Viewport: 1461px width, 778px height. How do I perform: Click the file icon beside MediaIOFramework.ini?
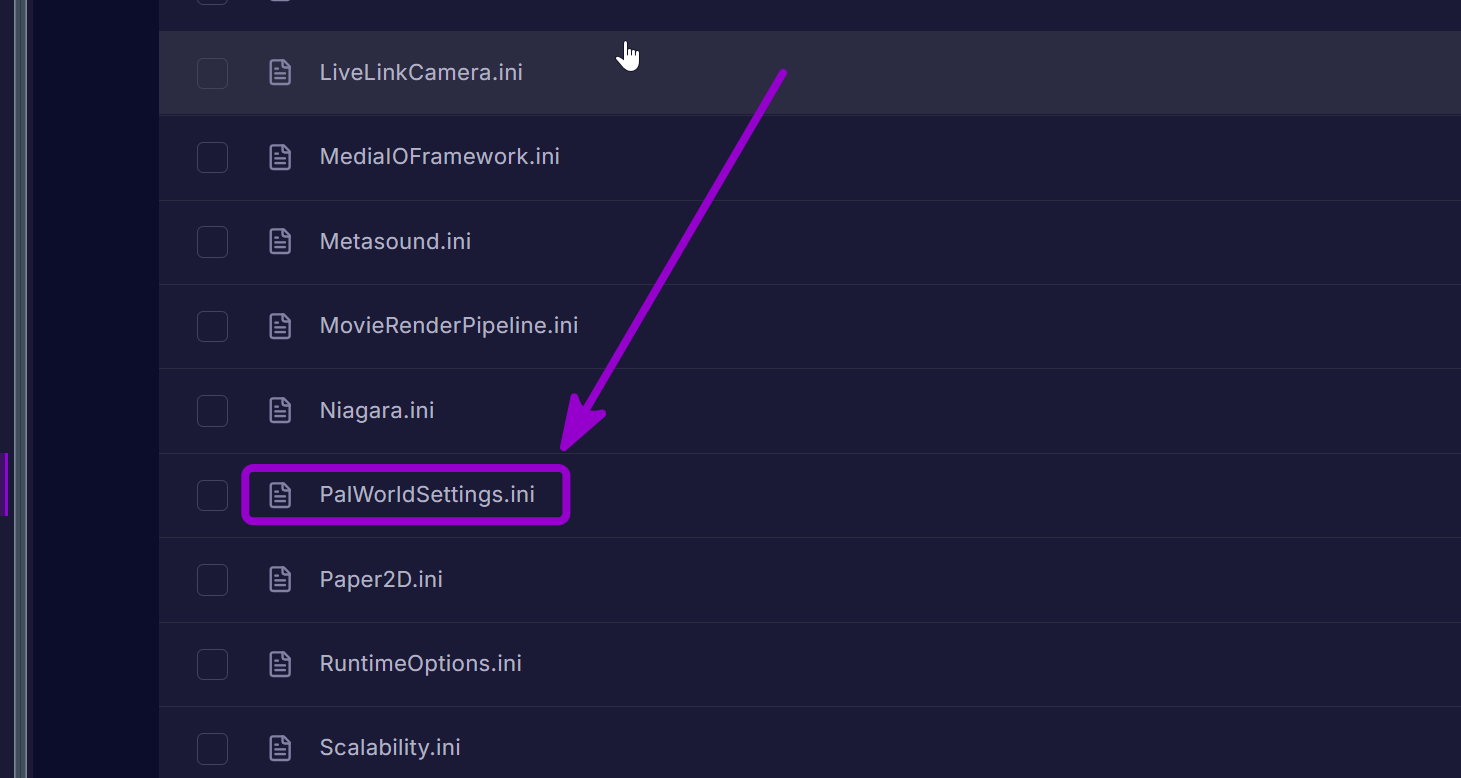[x=280, y=156]
